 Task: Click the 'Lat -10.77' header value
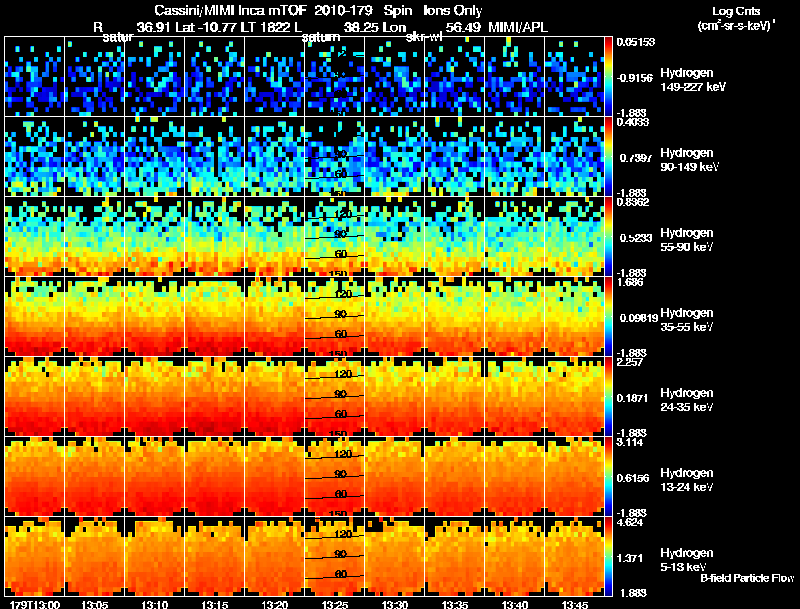point(206,27)
